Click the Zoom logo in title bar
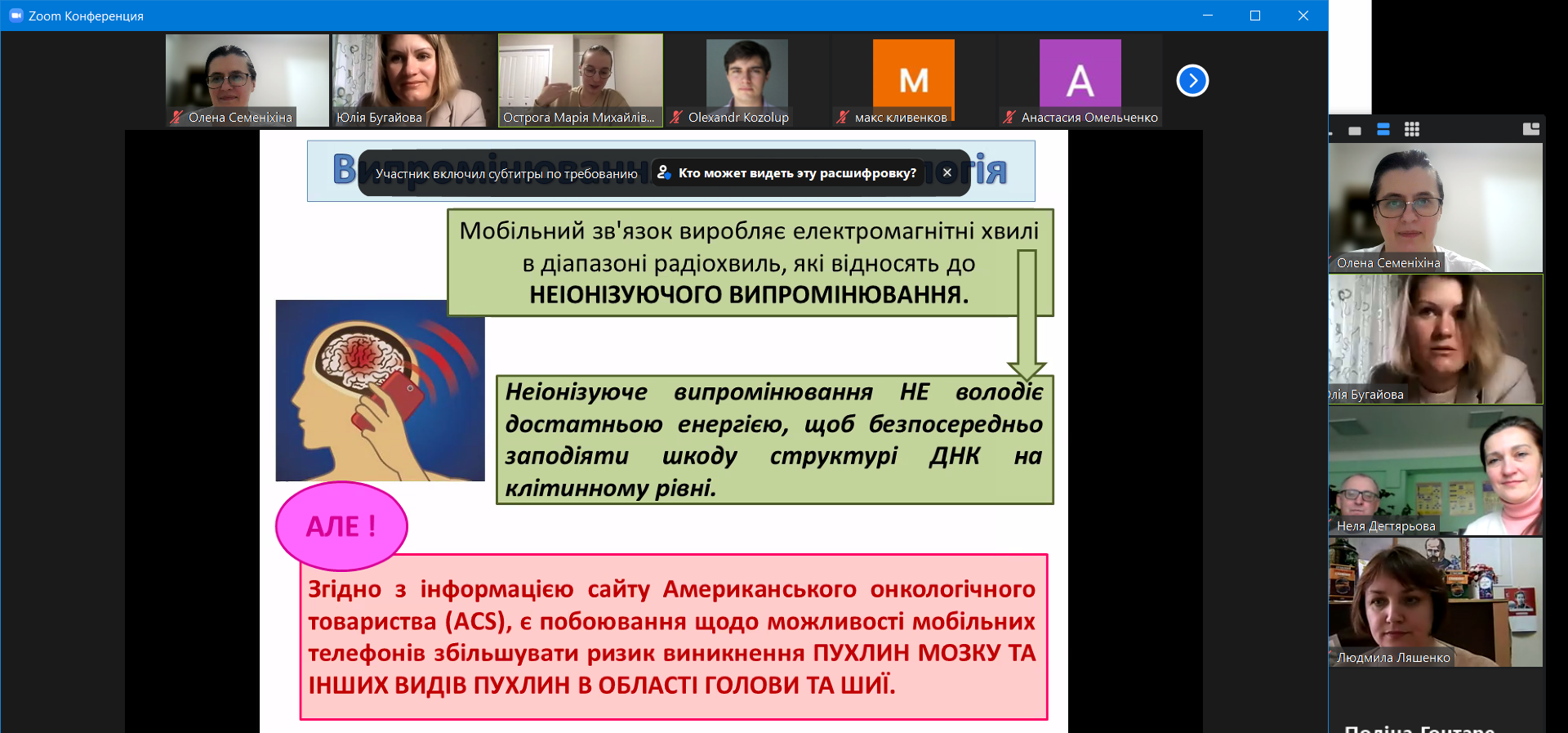Screen dimensions: 1568x733 tap(16, 16)
